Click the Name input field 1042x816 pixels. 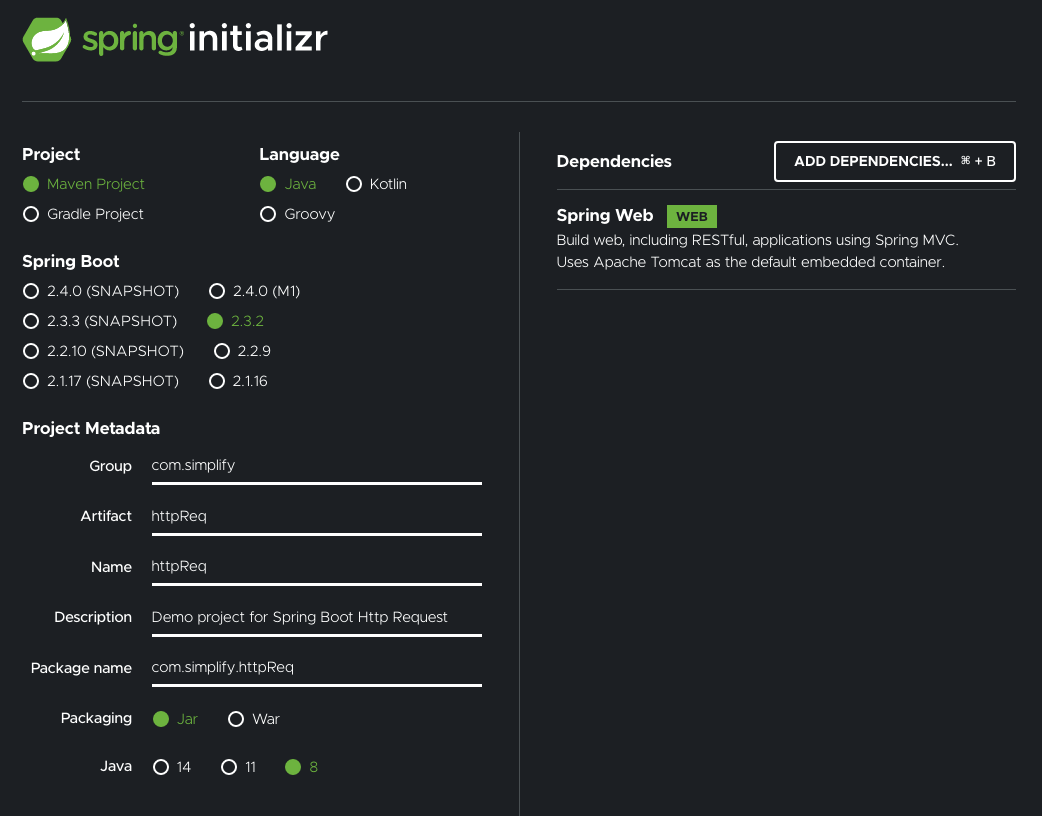pos(316,566)
